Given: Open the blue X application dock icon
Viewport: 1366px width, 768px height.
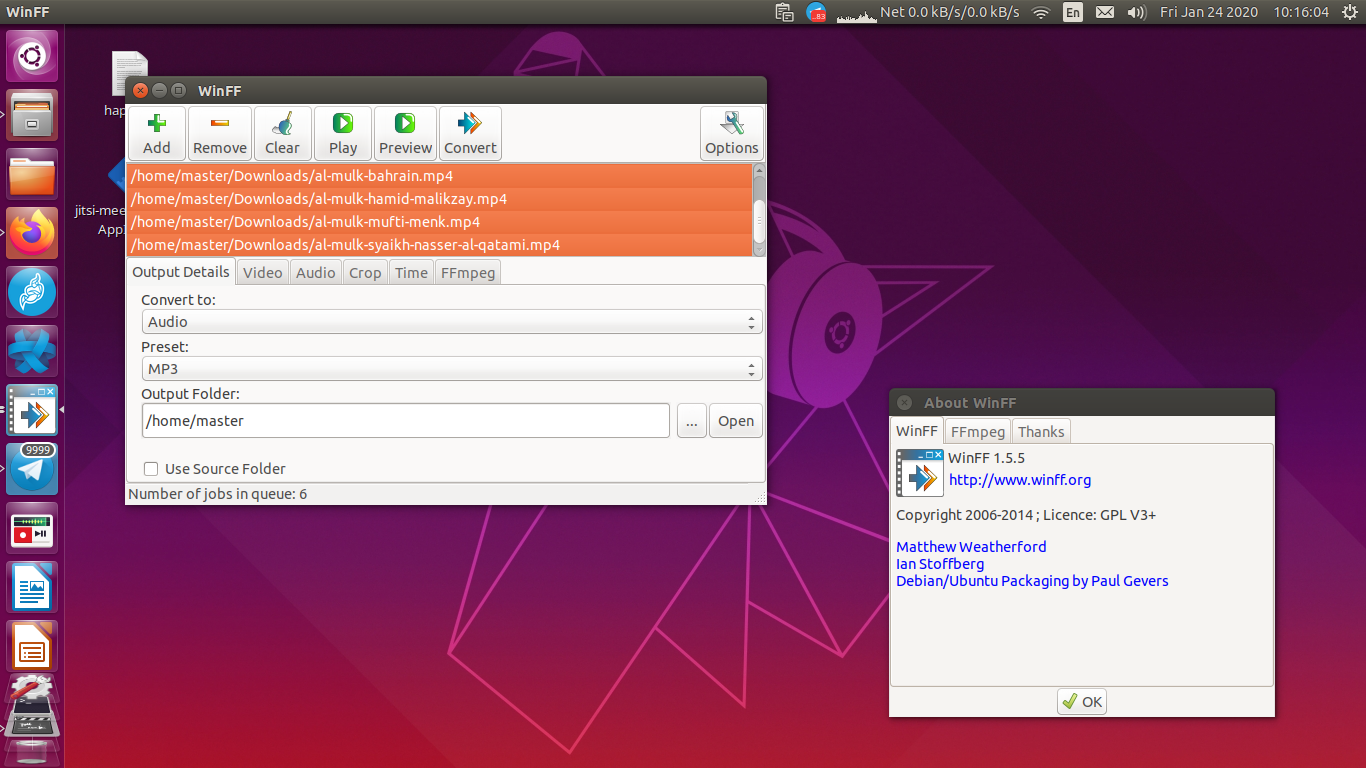Looking at the screenshot, I should coord(32,351).
